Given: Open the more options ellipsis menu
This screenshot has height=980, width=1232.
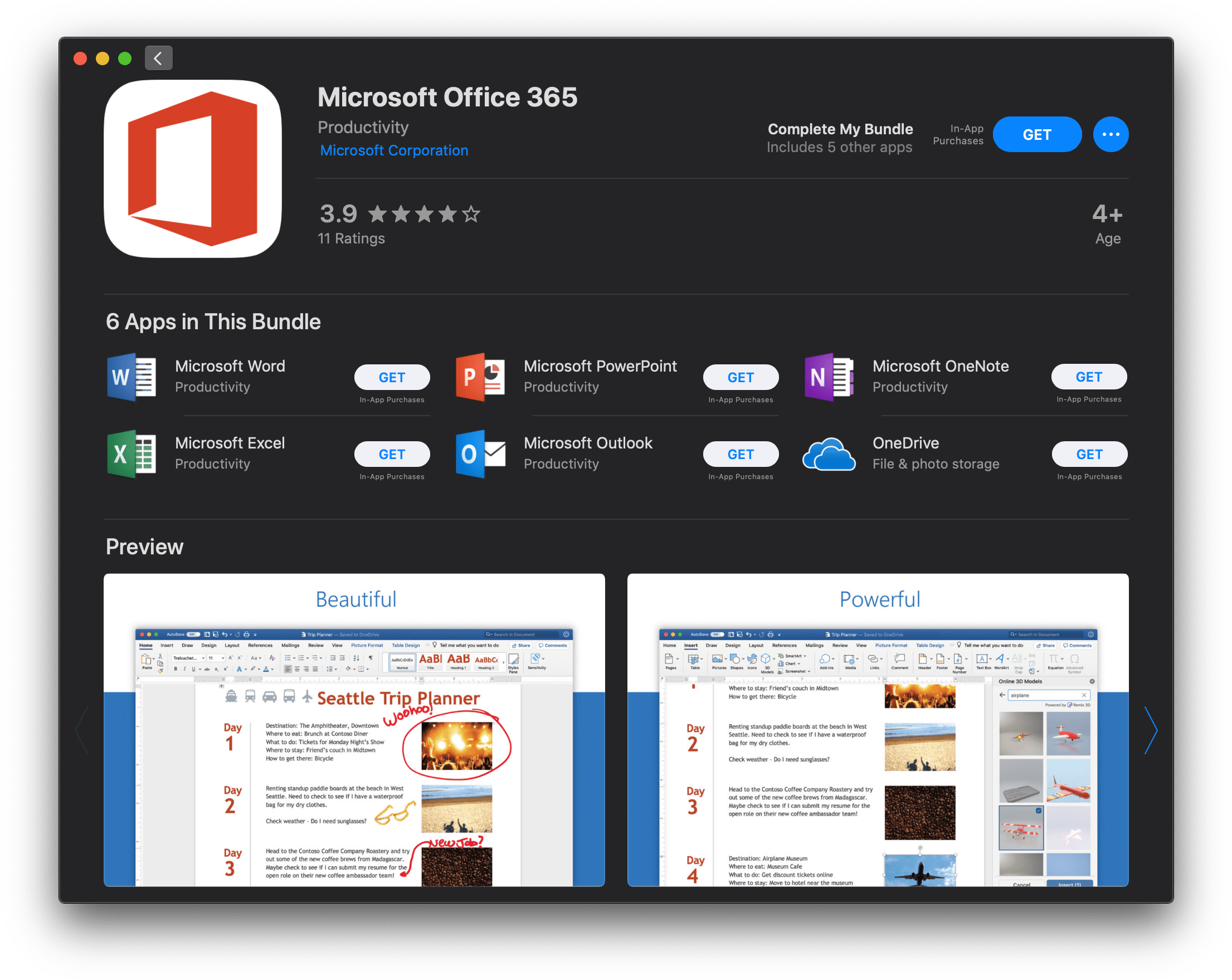Looking at the screenshot, I should tap(1111, 134).
